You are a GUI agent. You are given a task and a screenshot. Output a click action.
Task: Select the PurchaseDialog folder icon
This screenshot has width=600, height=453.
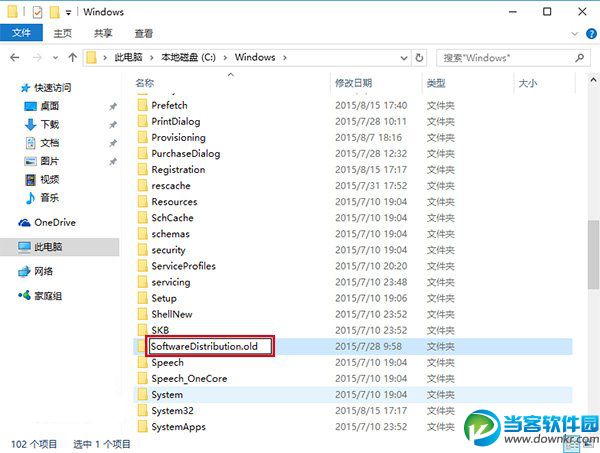coord(142,153)
